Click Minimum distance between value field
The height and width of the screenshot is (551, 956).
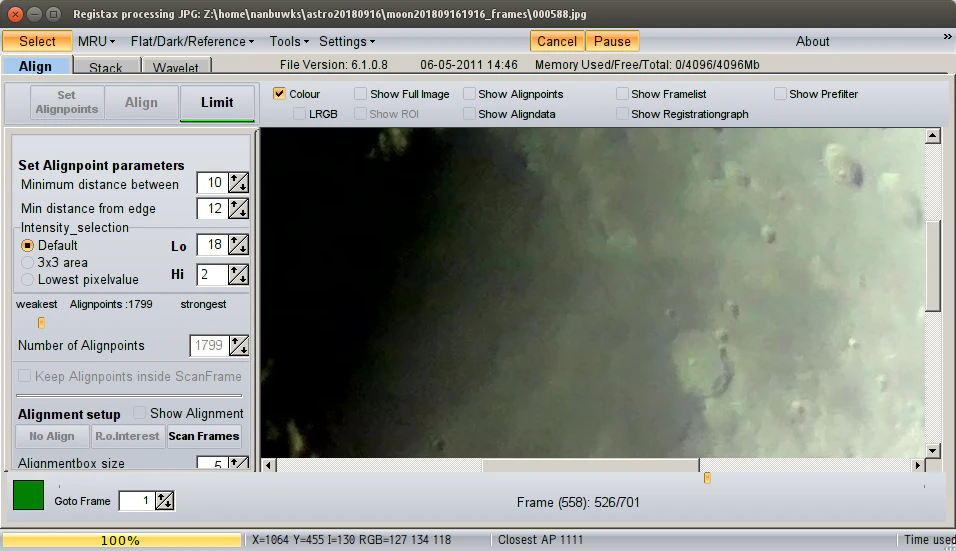(212, 182)
